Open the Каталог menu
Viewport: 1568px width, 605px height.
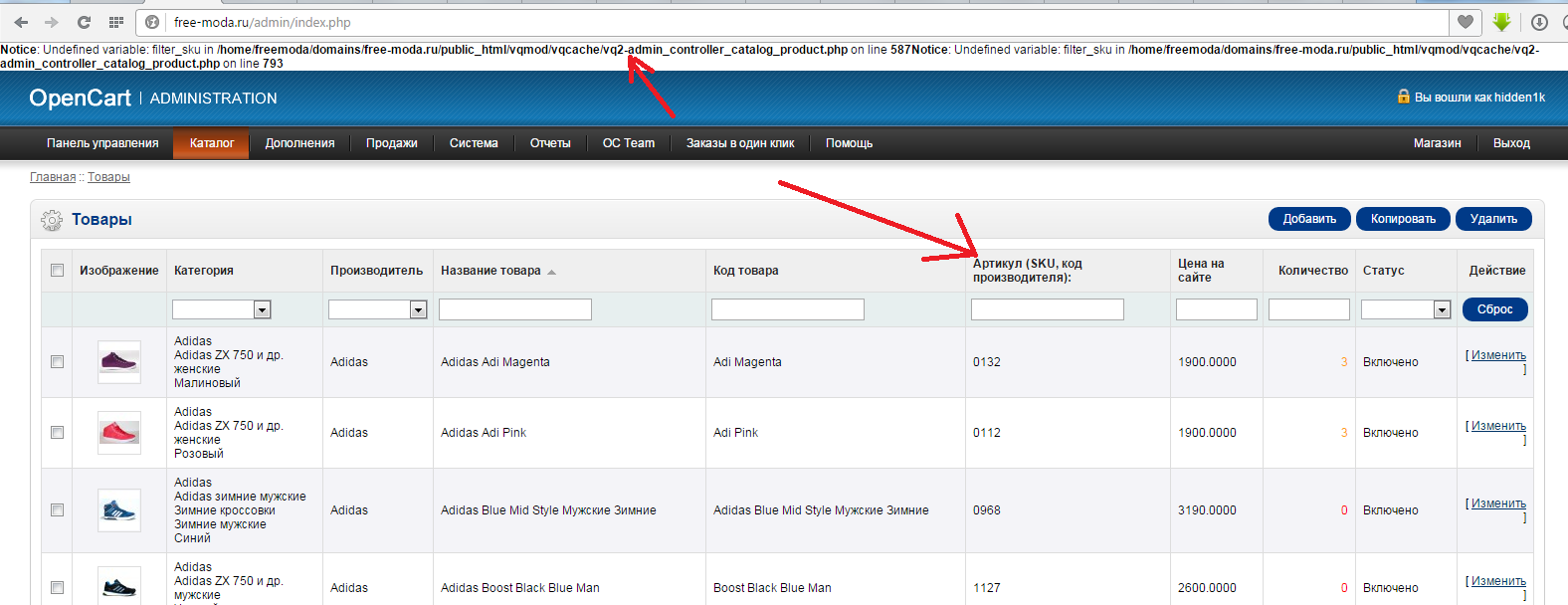212,143
